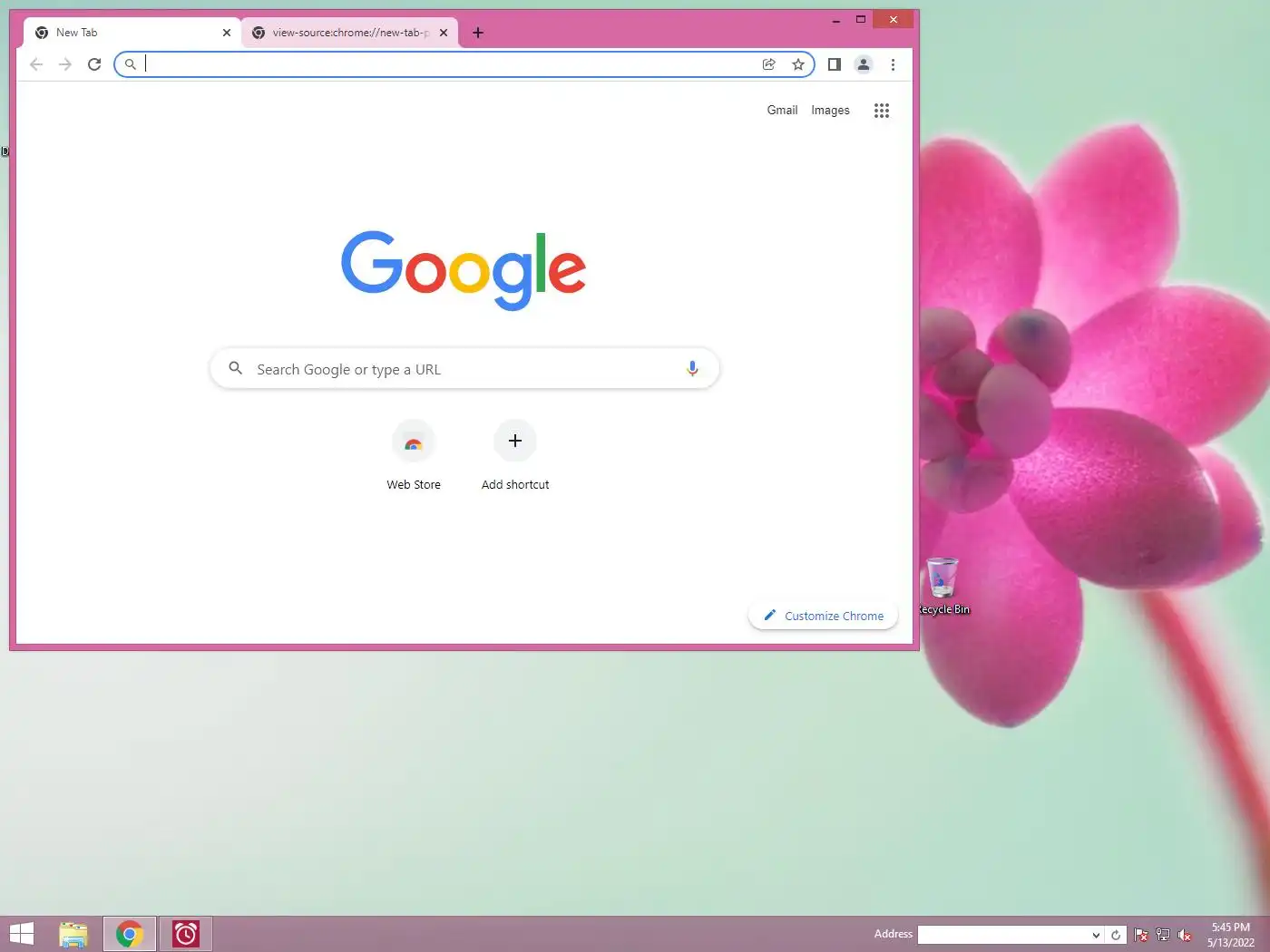The width and height of the screenshot is (1270, 952).
Task: Open the Recycle Bin on the desktop
Action: click(943, 587)
